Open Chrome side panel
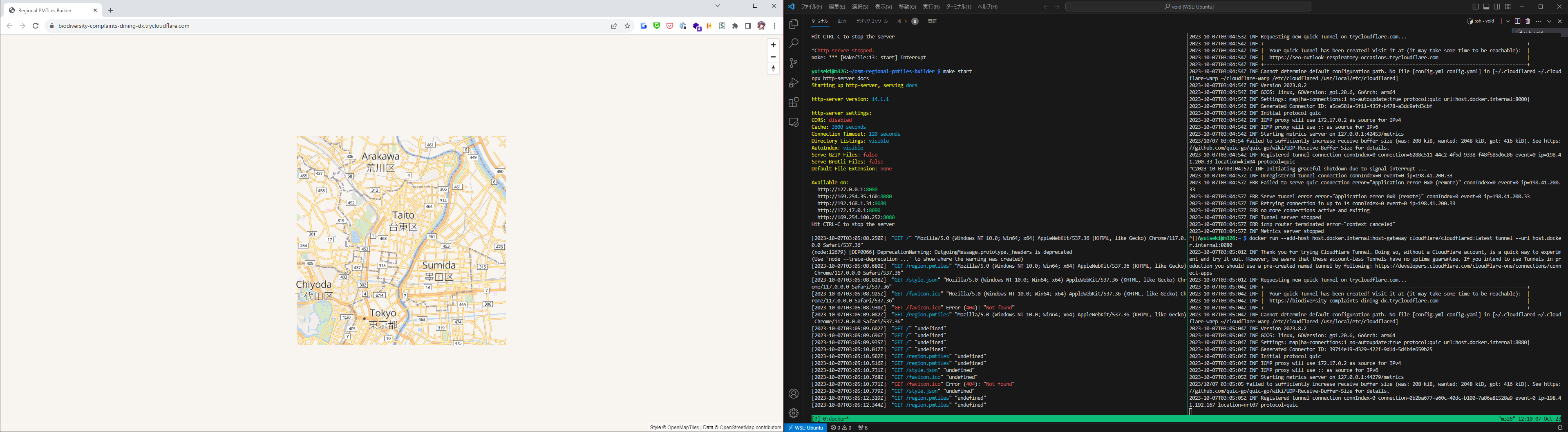This screenshot has height=432, width=1568. click(x=748, y=26)
